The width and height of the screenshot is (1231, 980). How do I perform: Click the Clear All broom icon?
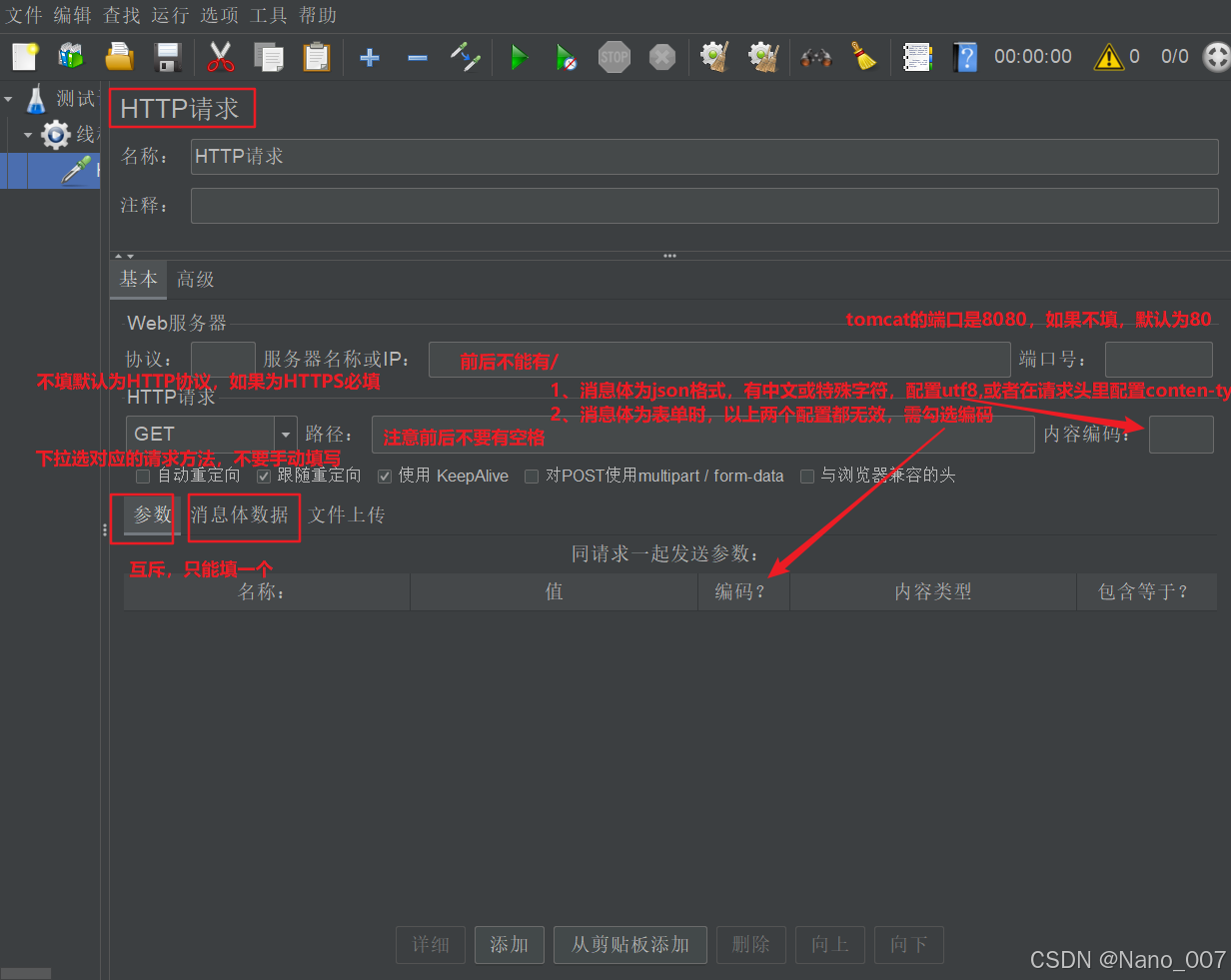[x=863, y=57]
